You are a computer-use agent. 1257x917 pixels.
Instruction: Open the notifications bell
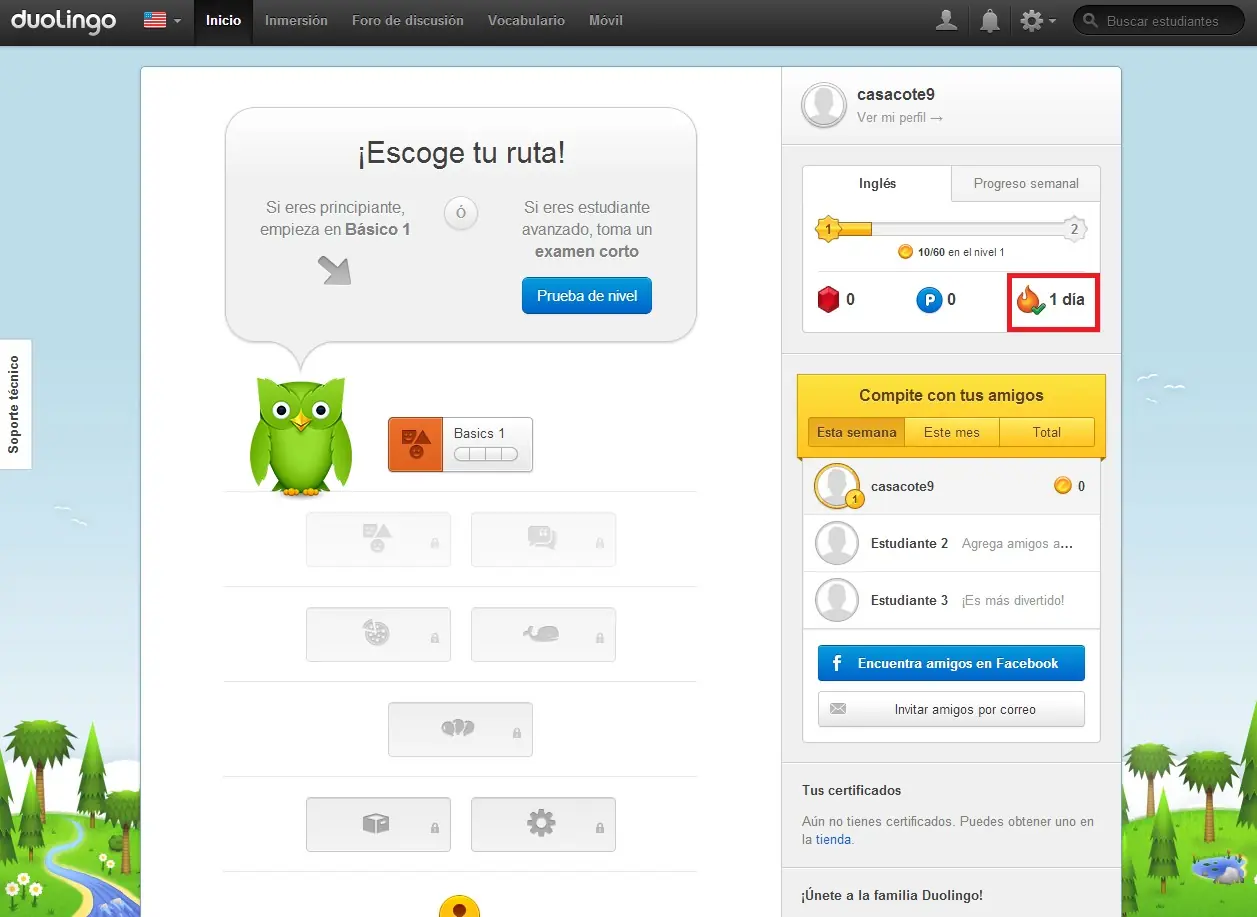point(990,20)
